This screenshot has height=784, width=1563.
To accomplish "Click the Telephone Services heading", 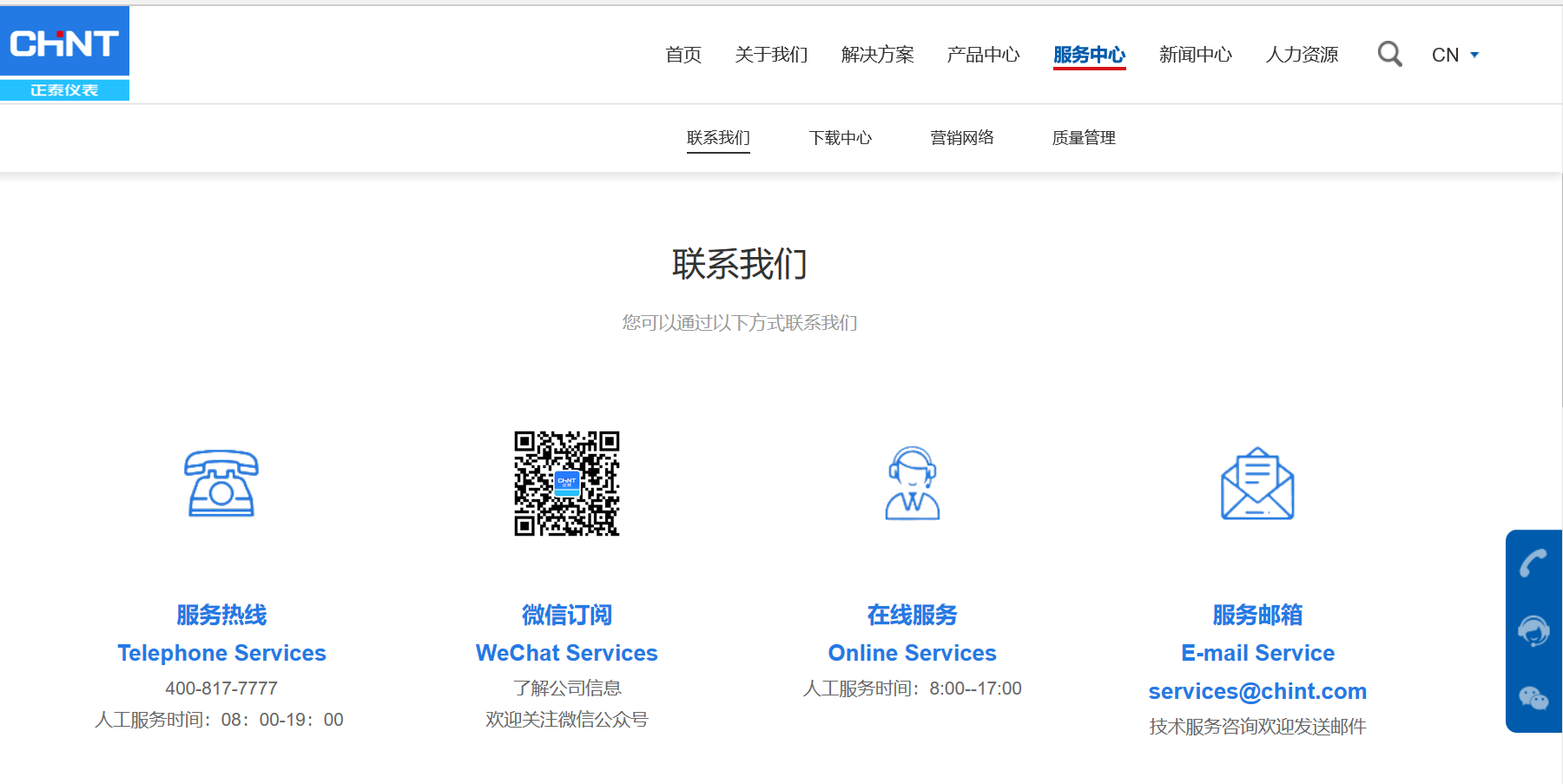I will point(221,653).
